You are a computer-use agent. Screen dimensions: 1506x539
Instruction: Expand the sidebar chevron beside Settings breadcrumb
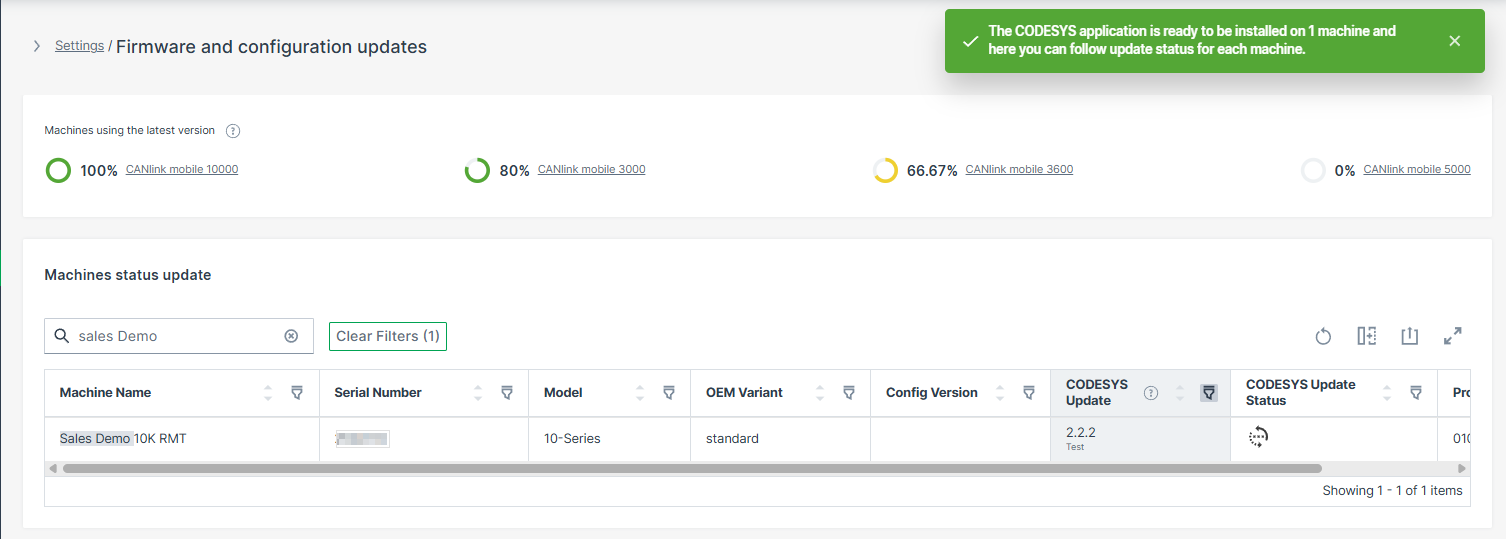pos(37,46)
